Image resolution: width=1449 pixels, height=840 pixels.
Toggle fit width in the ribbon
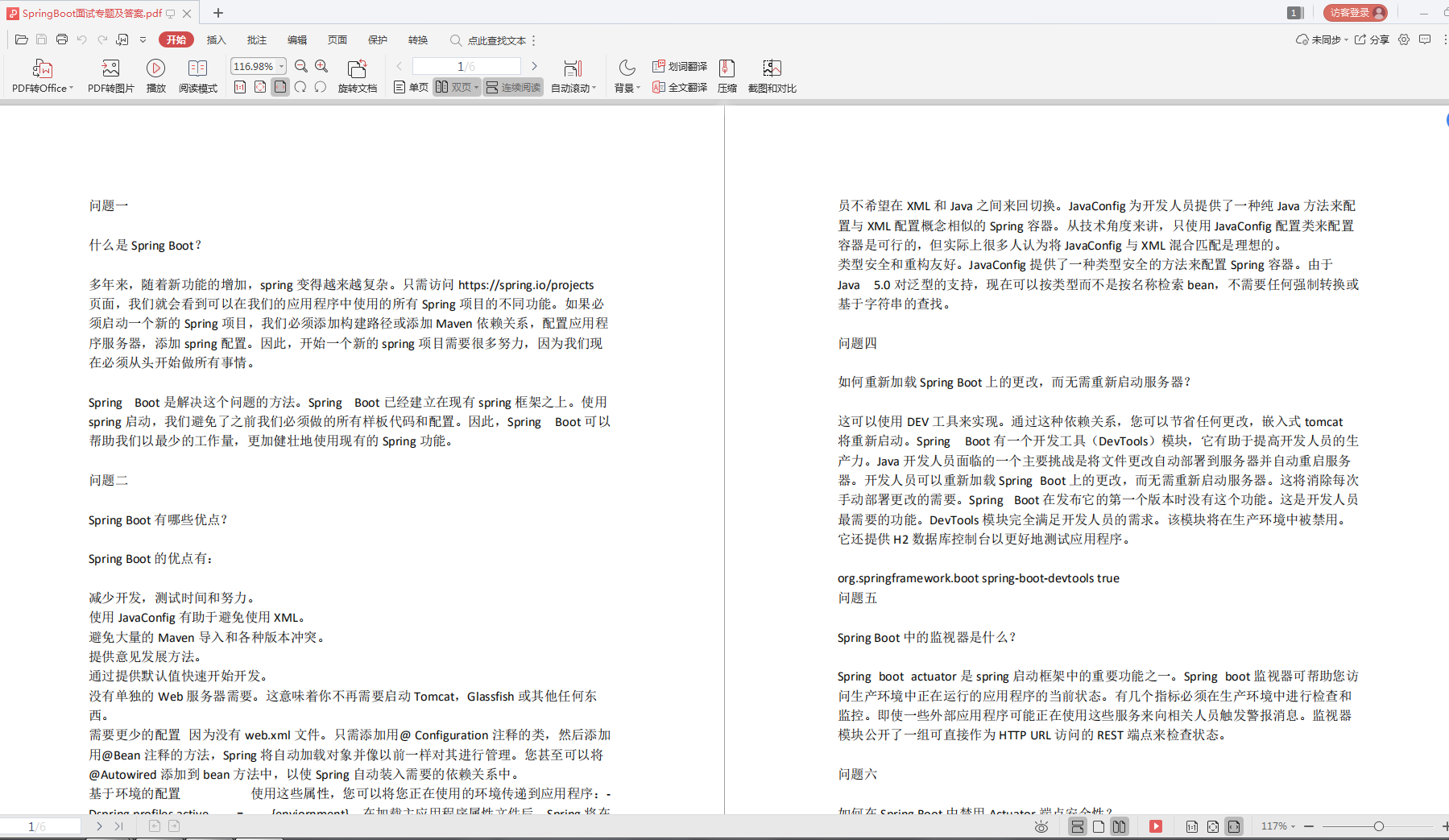tap(280, 87)
